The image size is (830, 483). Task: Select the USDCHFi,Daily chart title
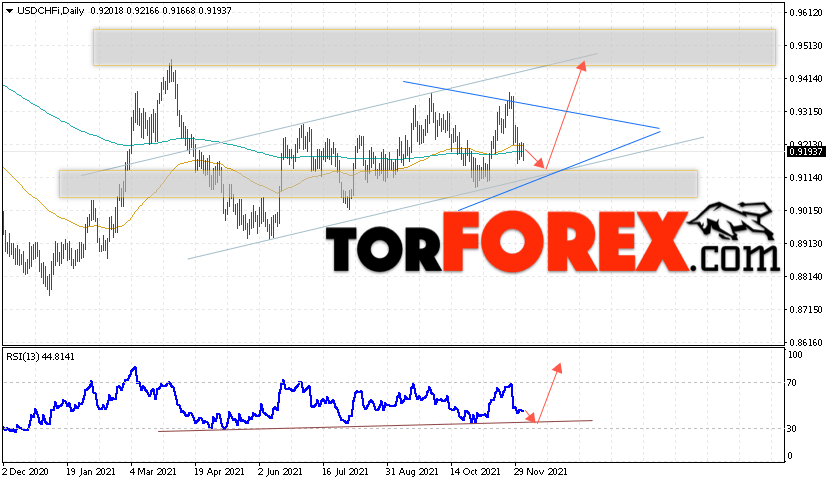point(50,11)
